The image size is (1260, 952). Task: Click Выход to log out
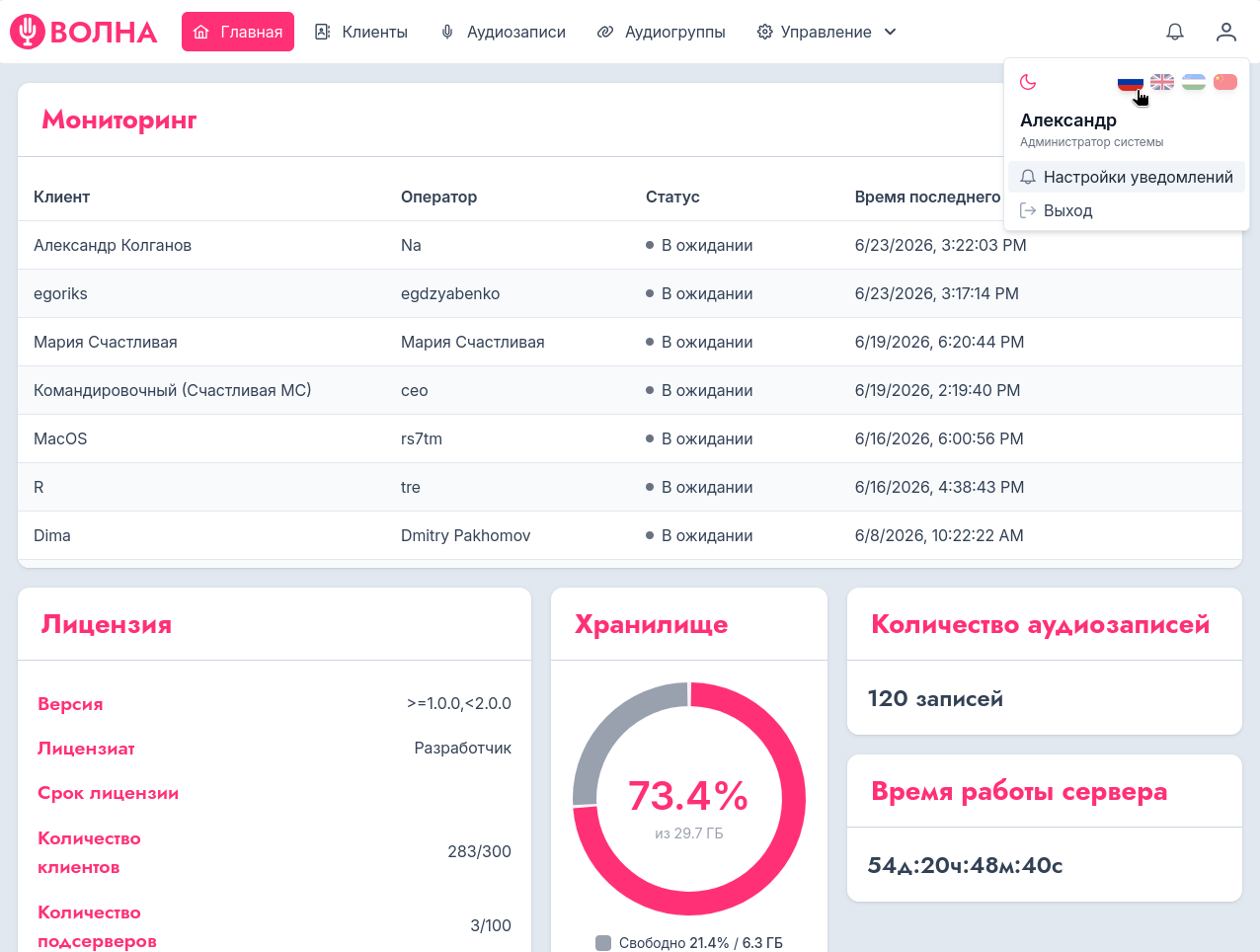point(1127,210)
